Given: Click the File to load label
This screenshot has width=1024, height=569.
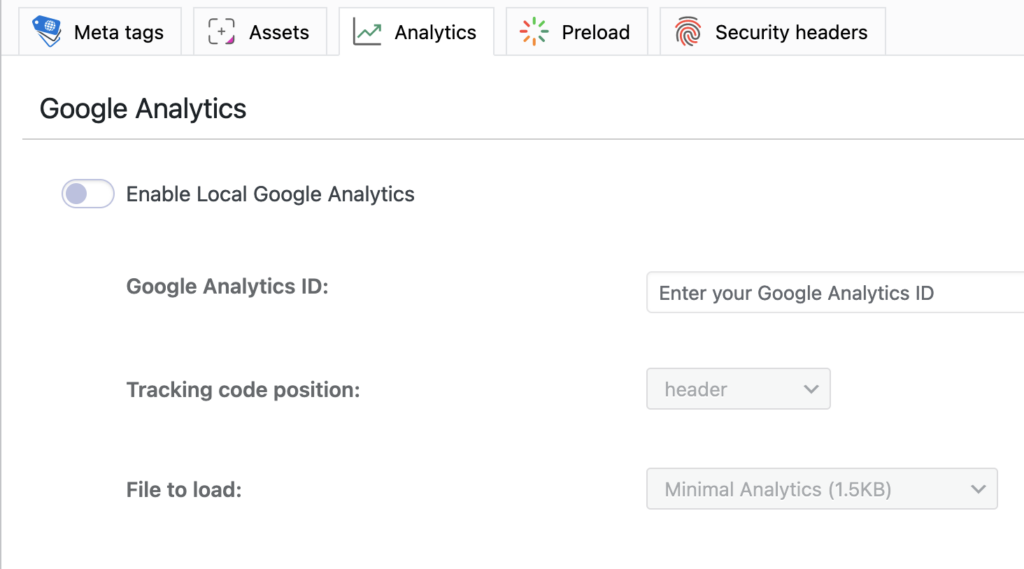Looking at the screenshot, I should [x=184, y=489].
